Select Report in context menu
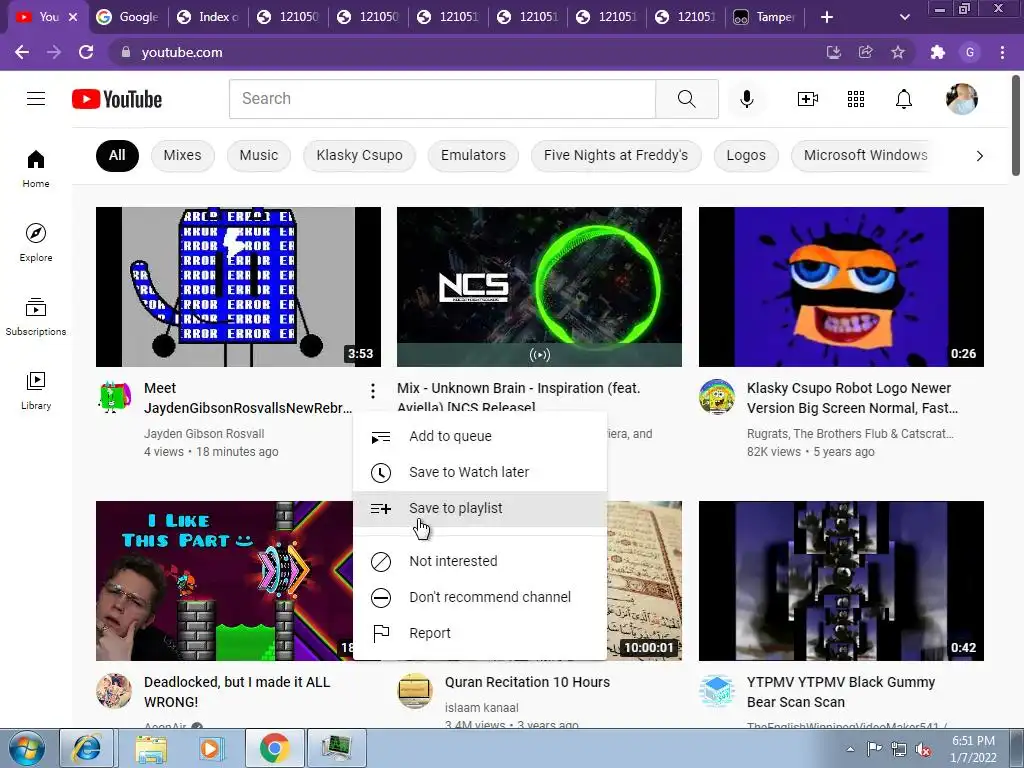This screenshot has width=1024, height=768. pyautogui.click(x=480, y=633)
